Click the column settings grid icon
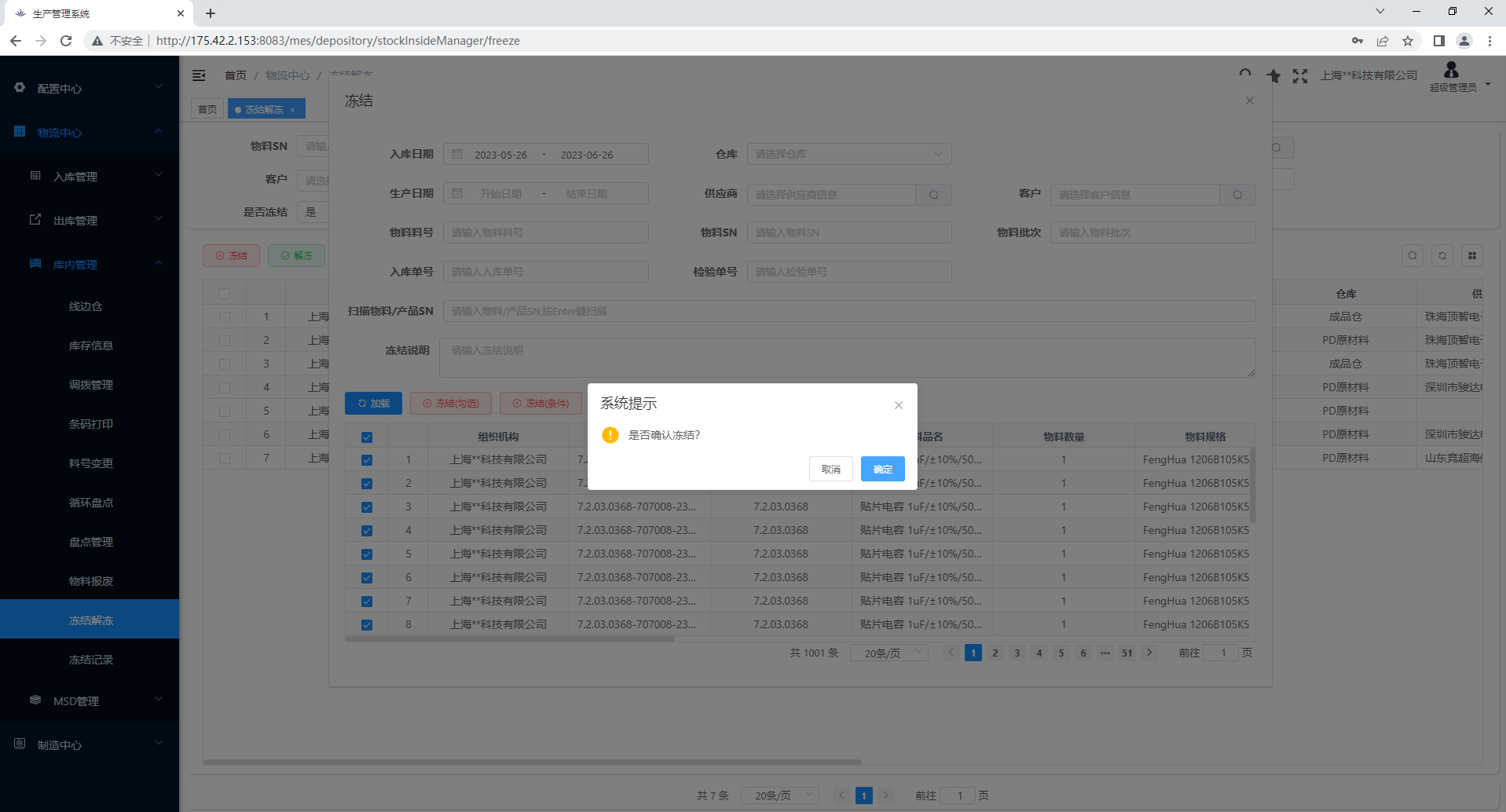The width and height of the screenshot is (1506, 812). pyautogui.click(x=1472, y=255)
